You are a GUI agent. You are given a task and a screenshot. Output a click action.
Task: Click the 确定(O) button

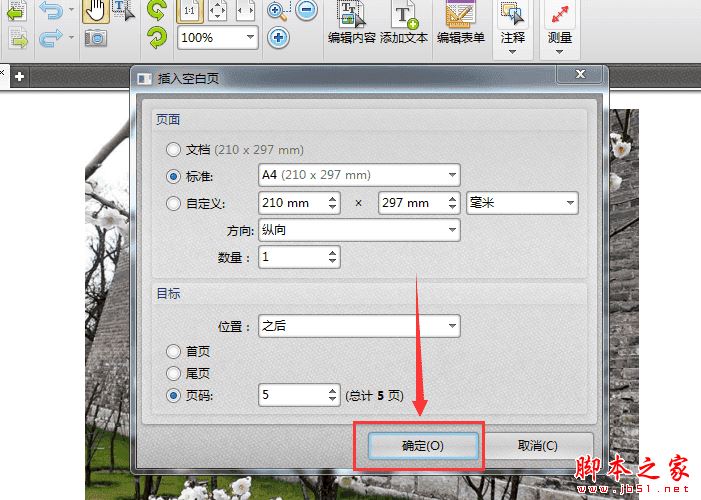[423, 445]
